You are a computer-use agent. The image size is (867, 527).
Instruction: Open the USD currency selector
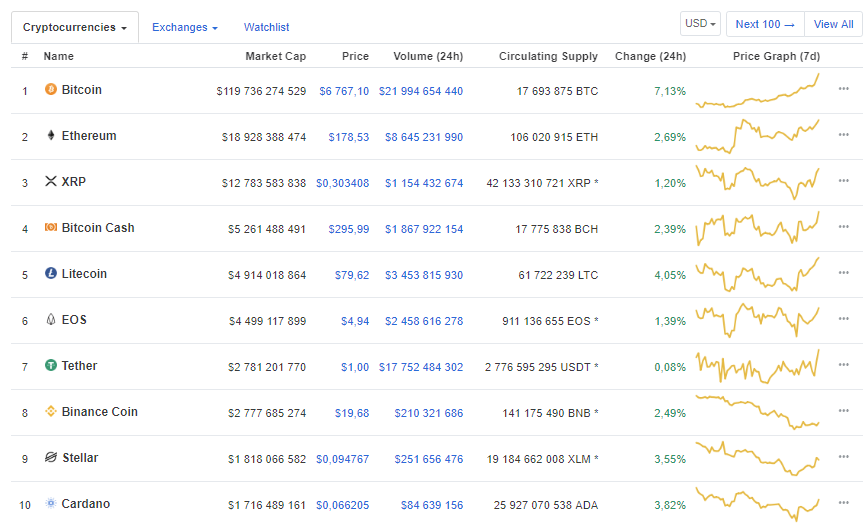[x=700, y=24]
